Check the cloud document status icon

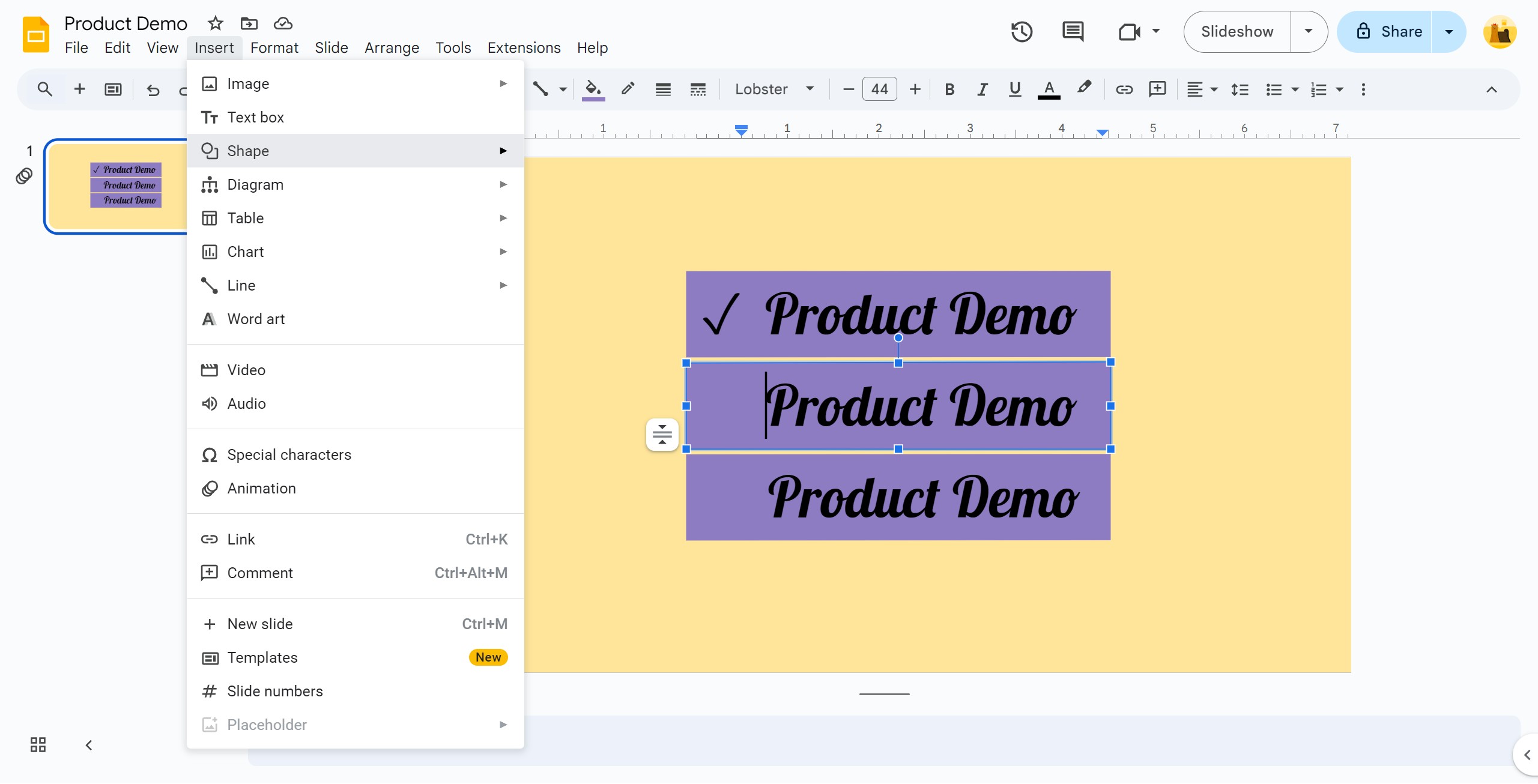point(283,23)
